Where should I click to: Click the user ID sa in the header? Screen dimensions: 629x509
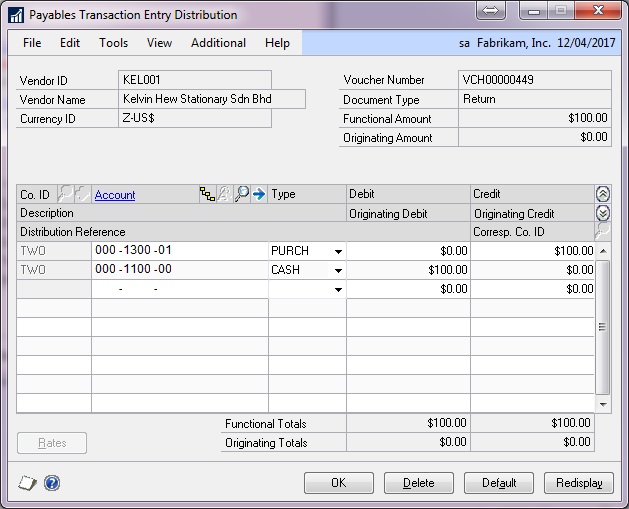464,43
